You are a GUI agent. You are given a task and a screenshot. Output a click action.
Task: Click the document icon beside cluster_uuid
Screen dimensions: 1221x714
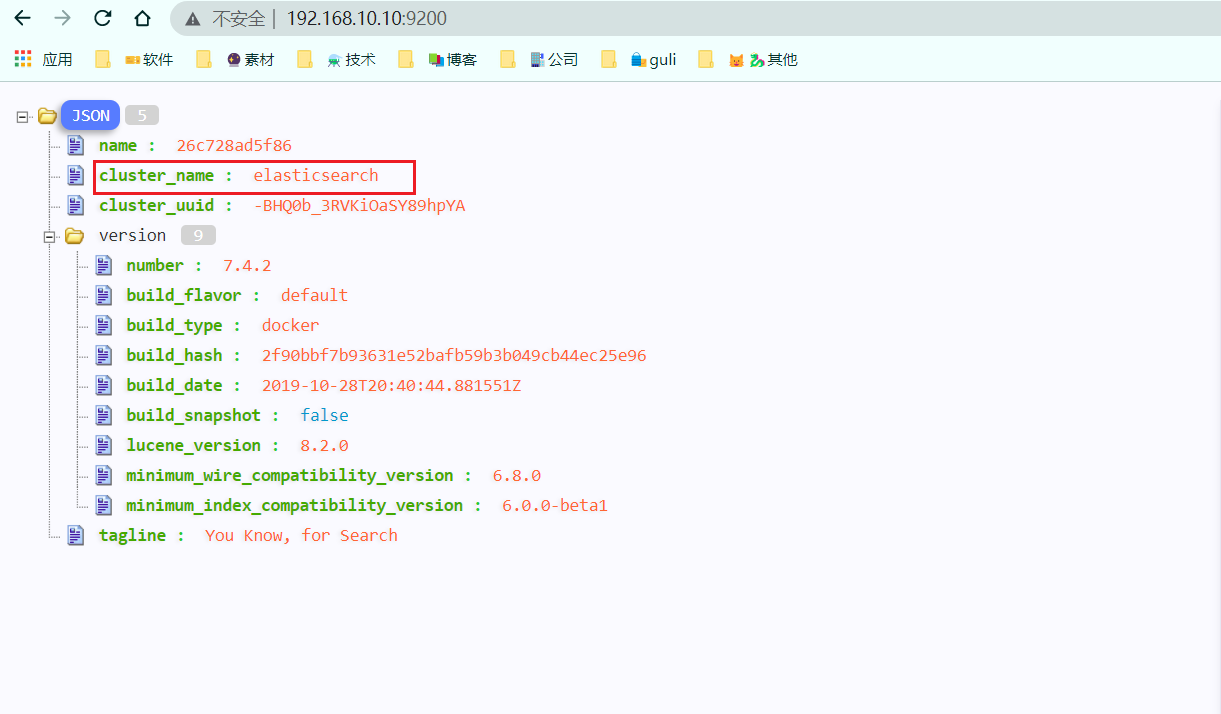(75, 205)
